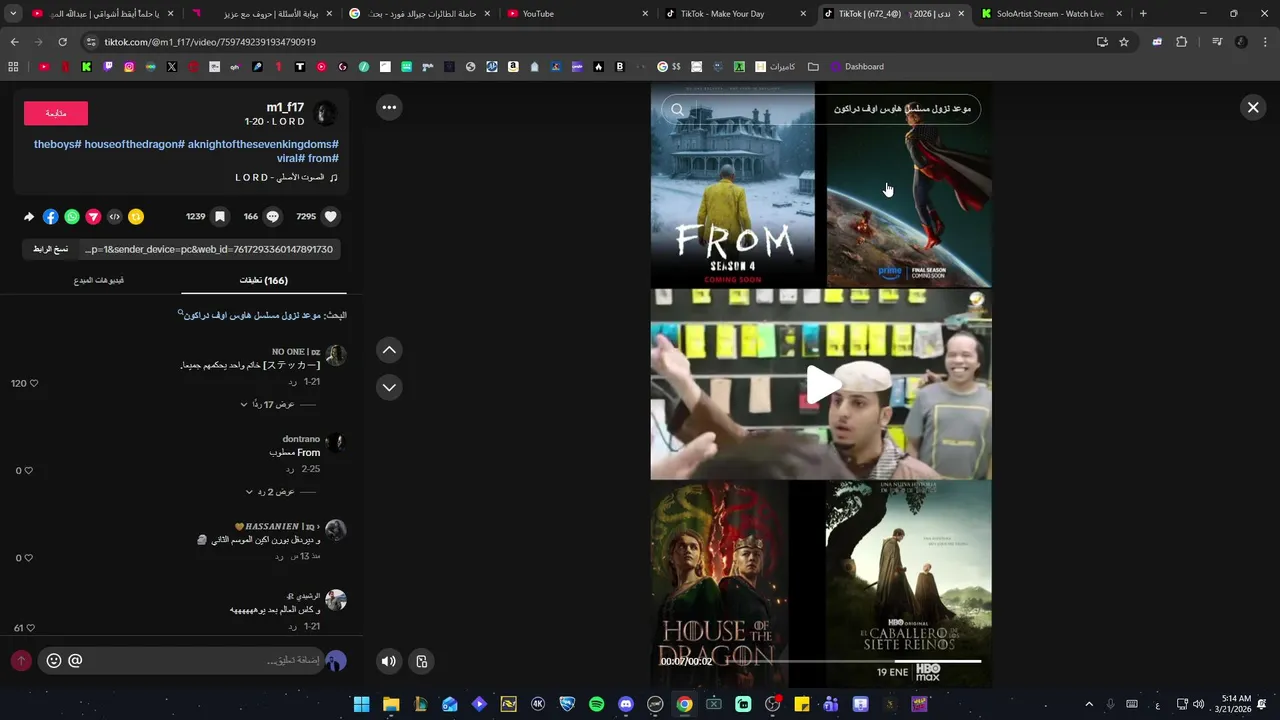The height and width of the screenshot is (720, 1280).
Task: Close the video viewer with the X
Action: [x=1253, y=107]
